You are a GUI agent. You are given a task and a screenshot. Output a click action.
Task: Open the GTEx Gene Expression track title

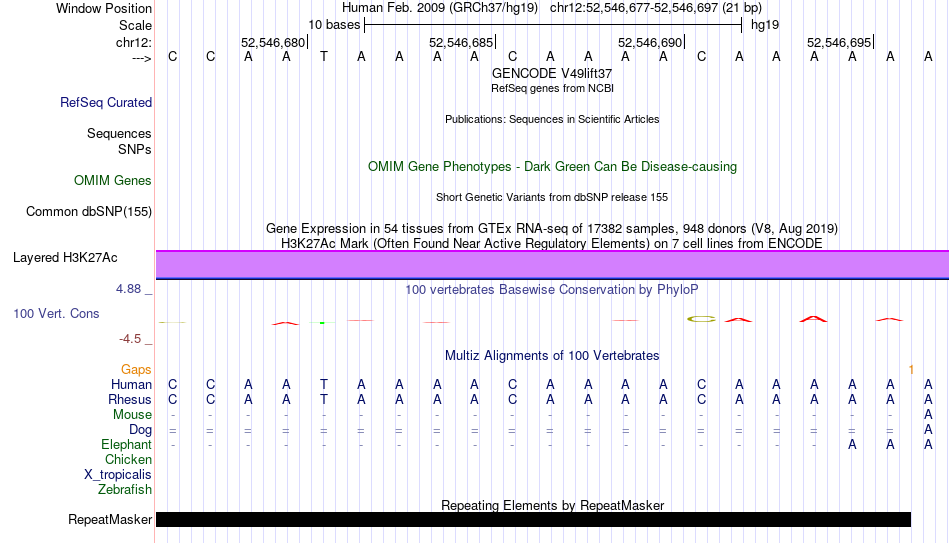(x=552, y=228)
